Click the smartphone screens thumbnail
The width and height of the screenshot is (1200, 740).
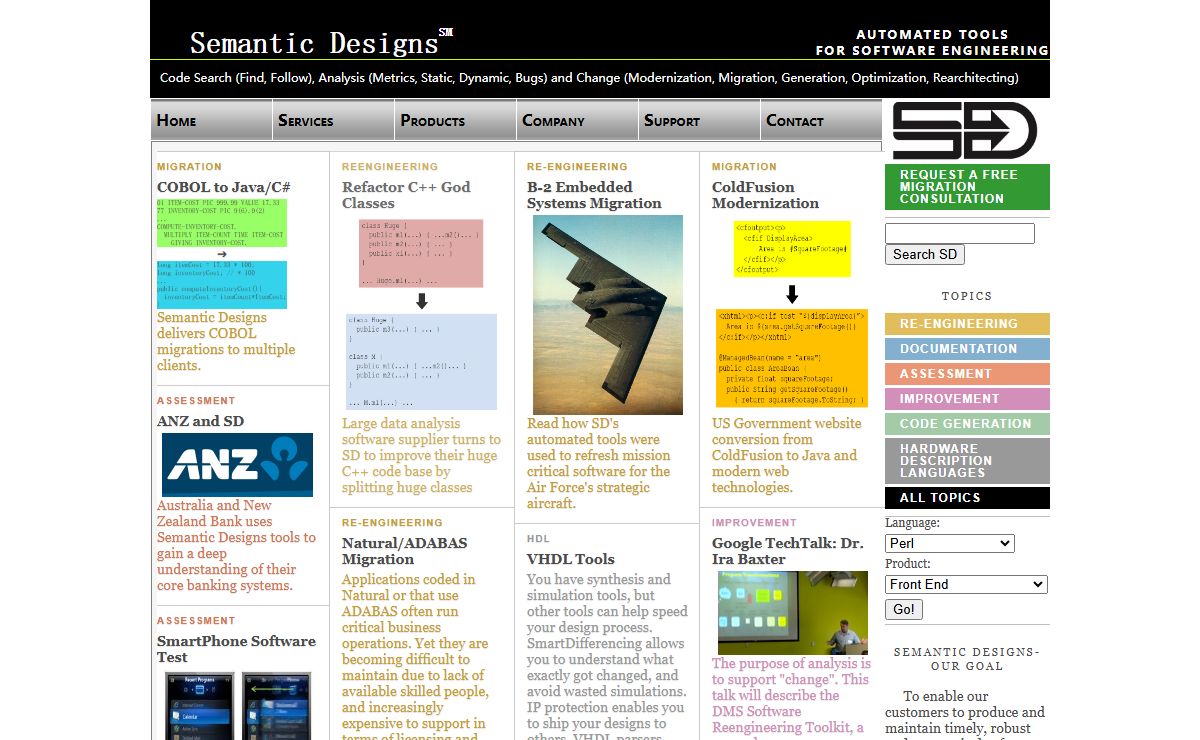237,706
